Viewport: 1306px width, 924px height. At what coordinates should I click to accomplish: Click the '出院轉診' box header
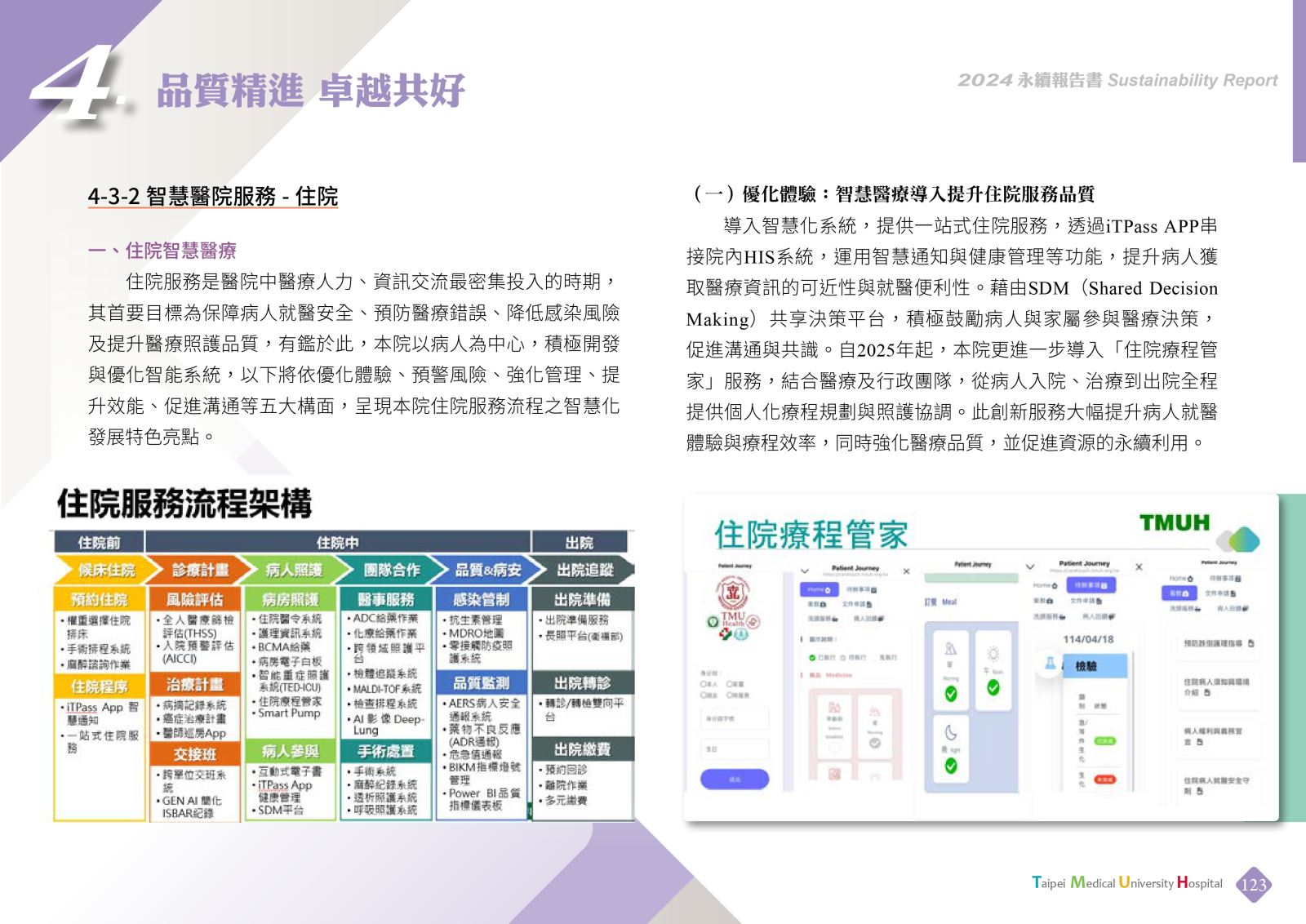point(582,682)
